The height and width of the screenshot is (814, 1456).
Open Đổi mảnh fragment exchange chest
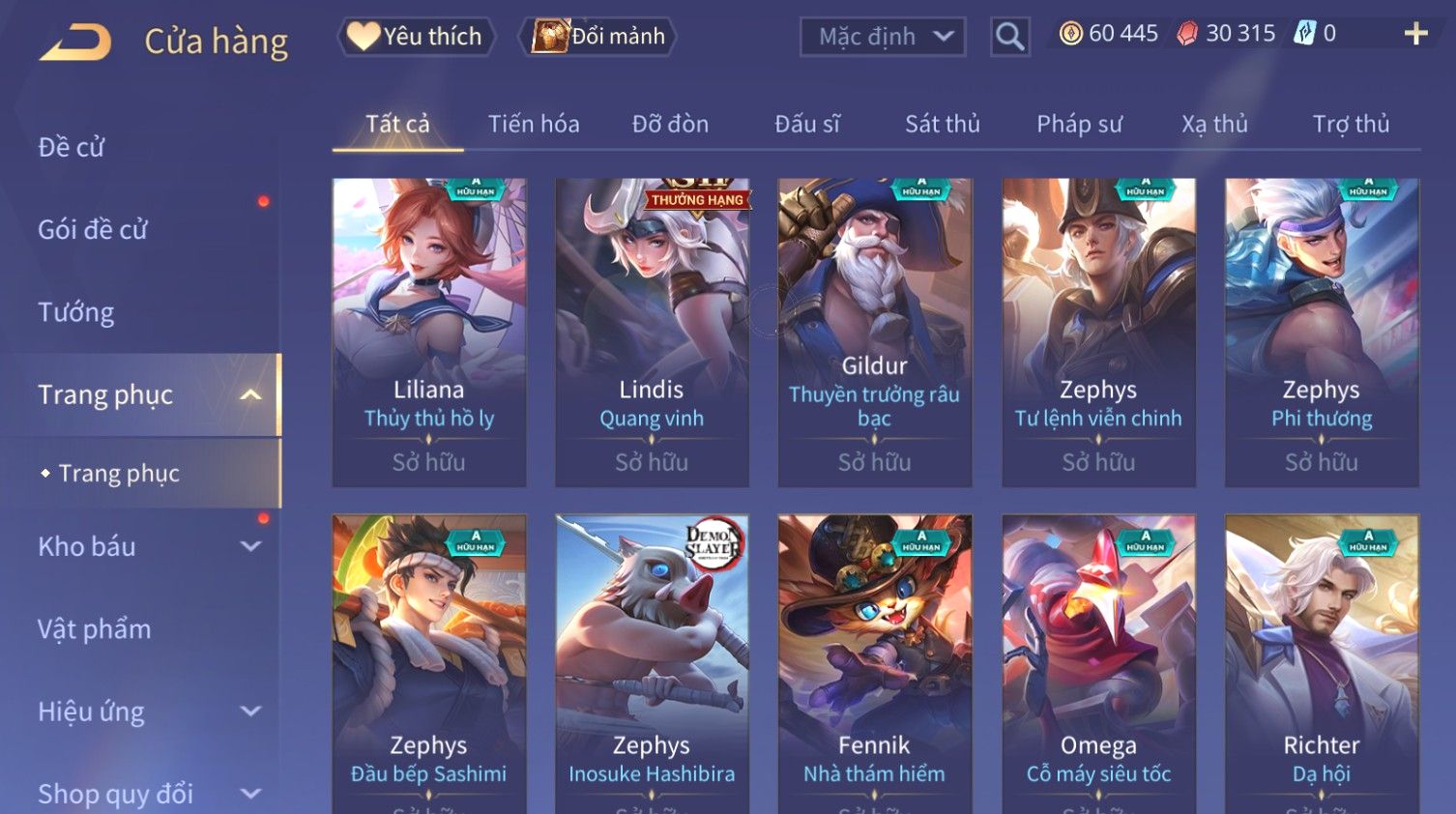[x=597, y=37]
